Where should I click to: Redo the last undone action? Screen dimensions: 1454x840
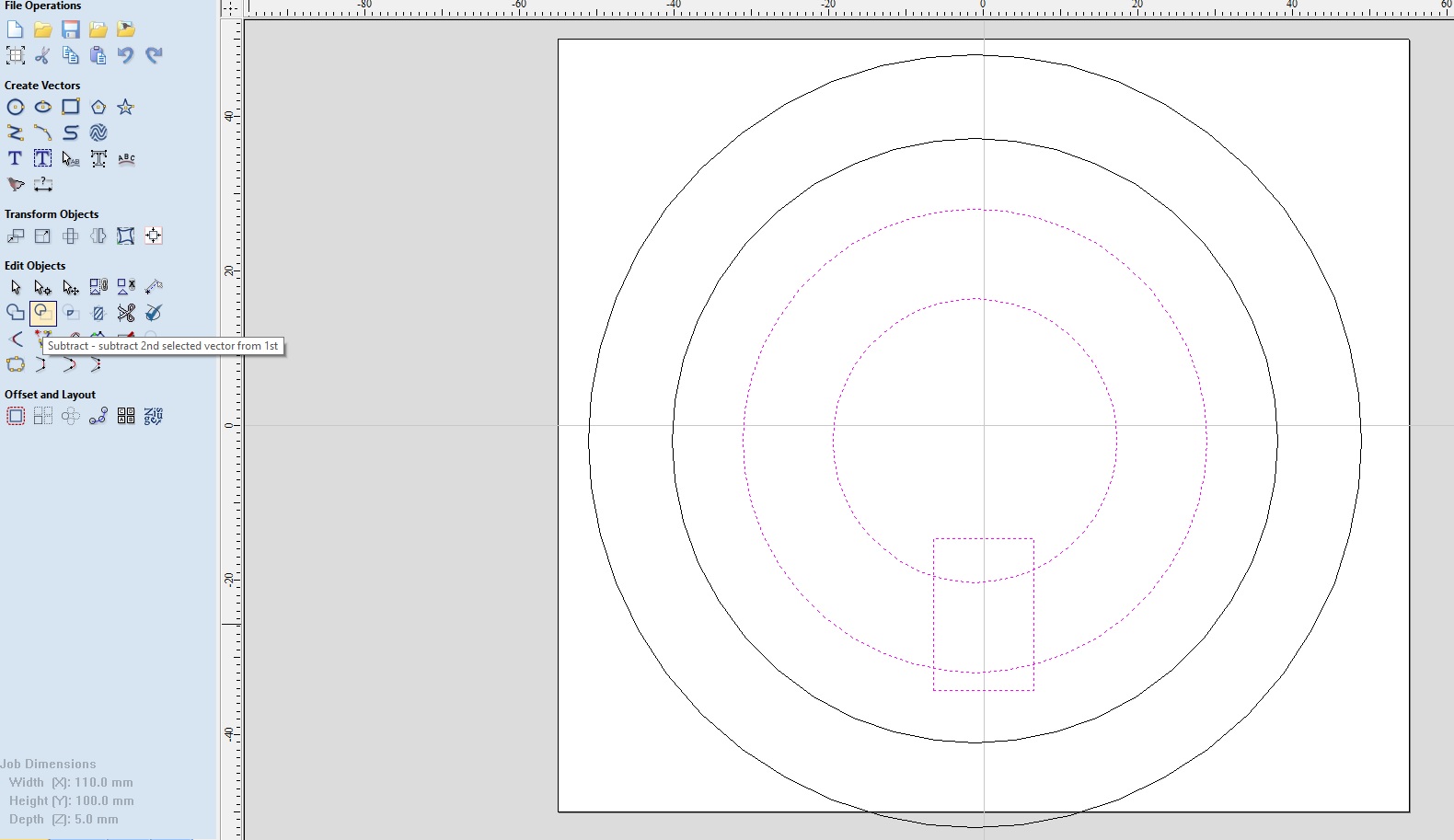click(x=154, y=55)
